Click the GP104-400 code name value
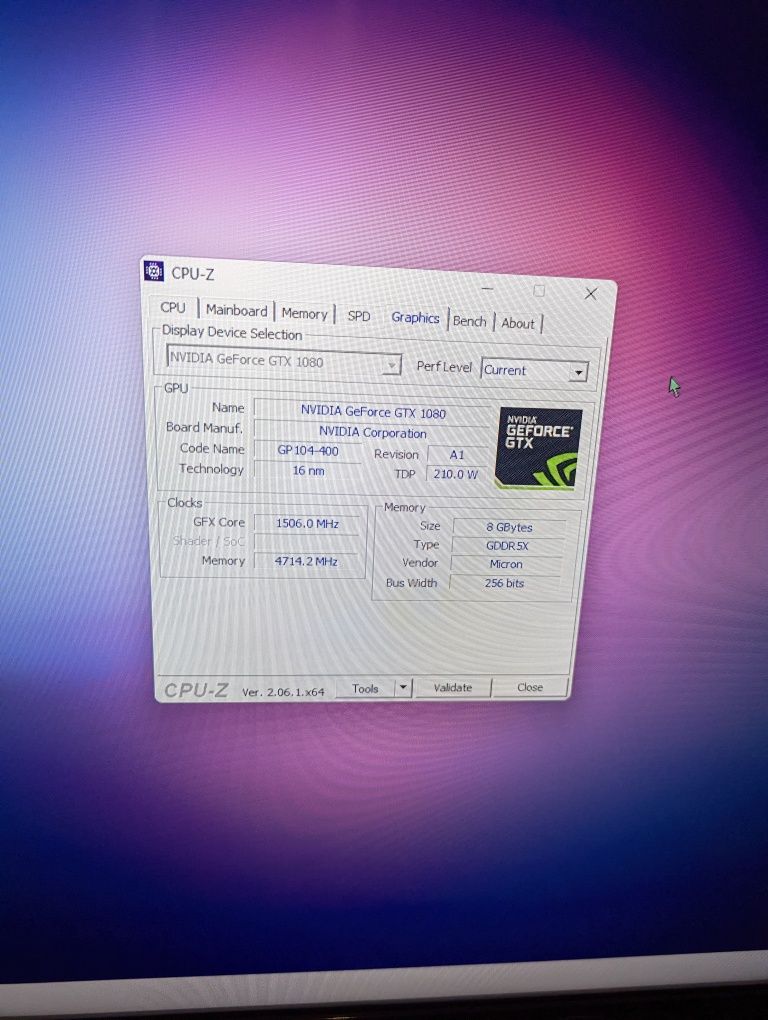Viewport: 768px width, 1020px height. pos(308,450)
